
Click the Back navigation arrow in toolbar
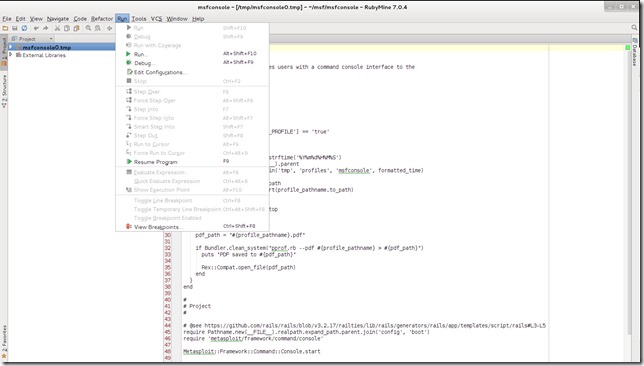110,28
